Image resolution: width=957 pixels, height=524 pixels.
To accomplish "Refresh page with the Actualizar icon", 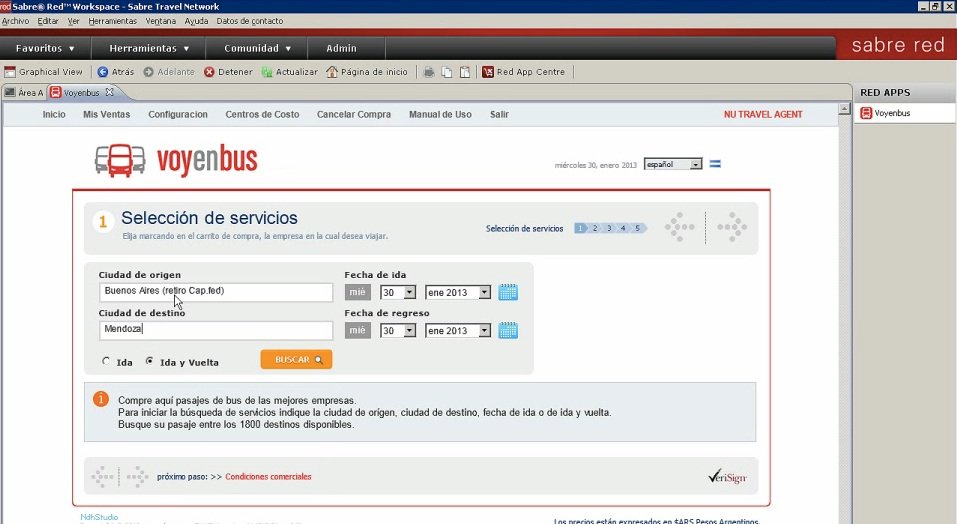I will point(267,72).
